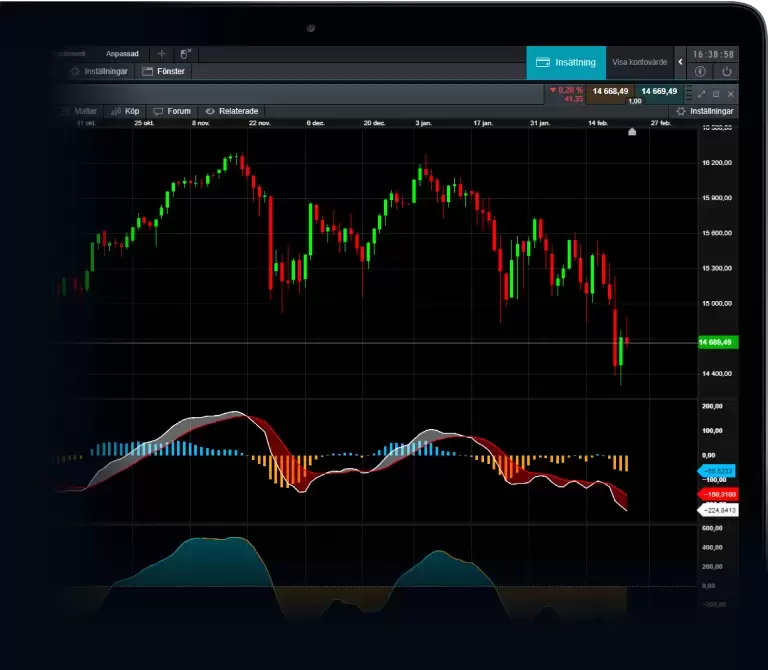Click the information circle icon
This screenshot has width=768, height=670.
click(700, 72)
